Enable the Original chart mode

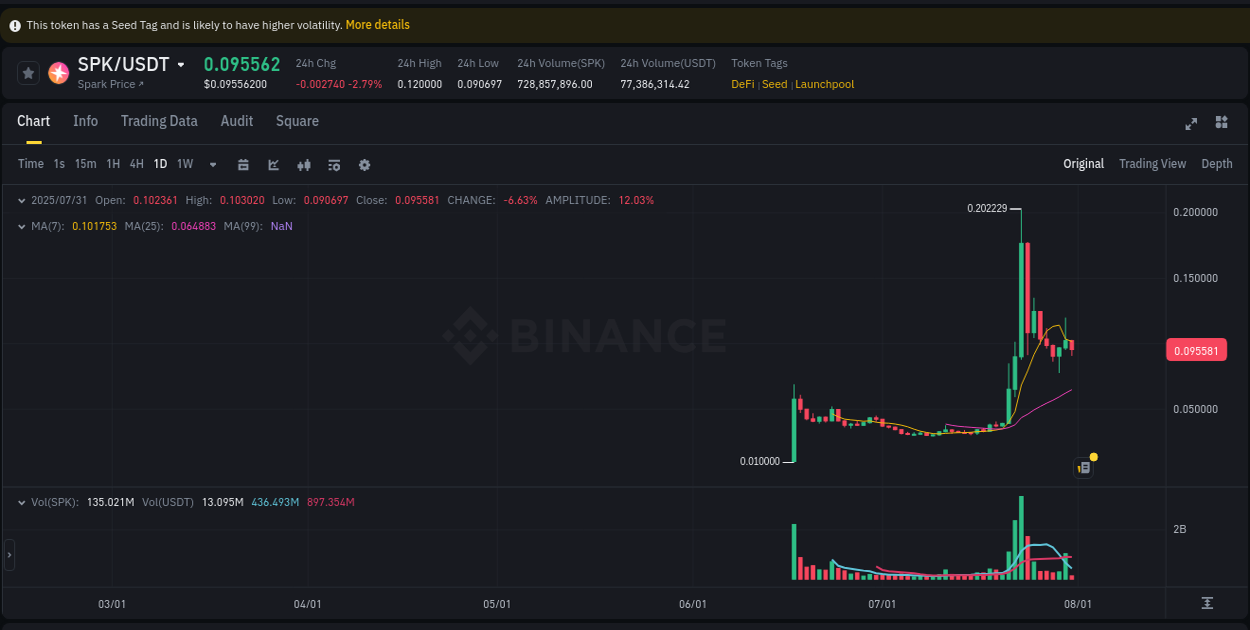1083,163
